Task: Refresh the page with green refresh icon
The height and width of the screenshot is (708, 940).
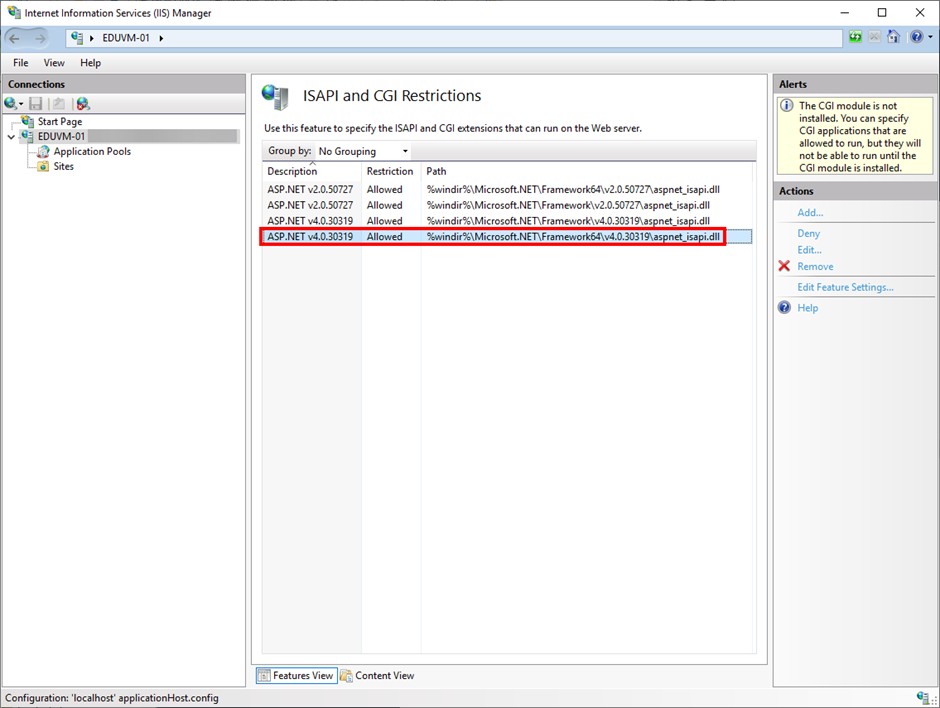Action: pos(855,37)
